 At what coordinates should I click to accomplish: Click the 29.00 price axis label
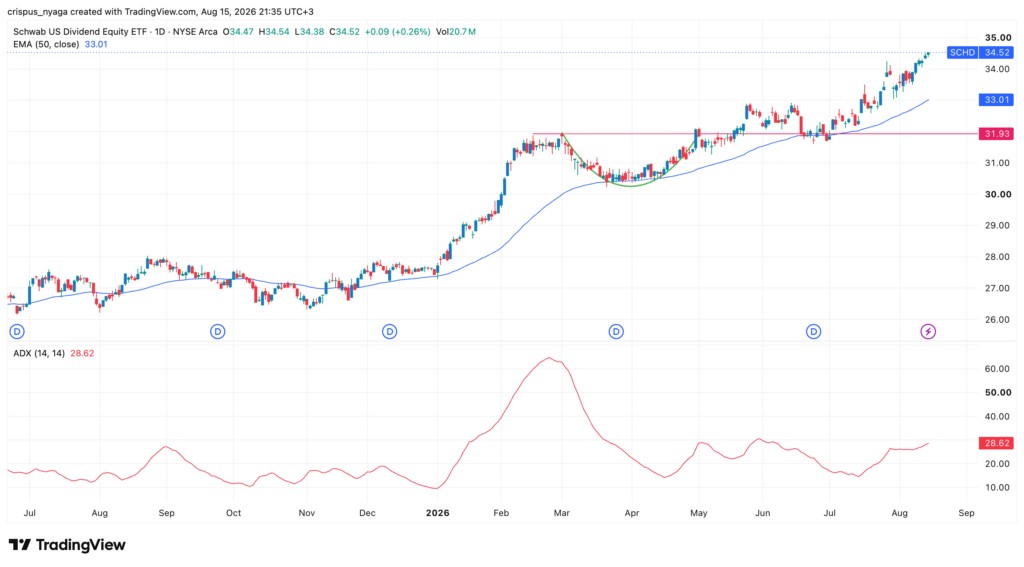(x=998, y=225)
